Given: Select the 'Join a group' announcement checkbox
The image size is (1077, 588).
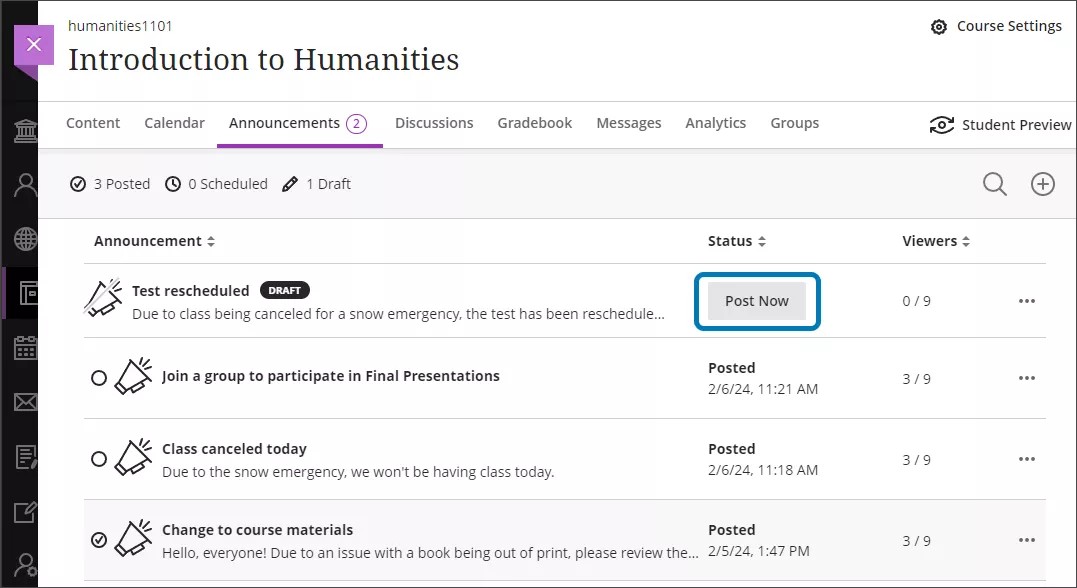Looking at the screenshot, I should click(x=99, y=377).
